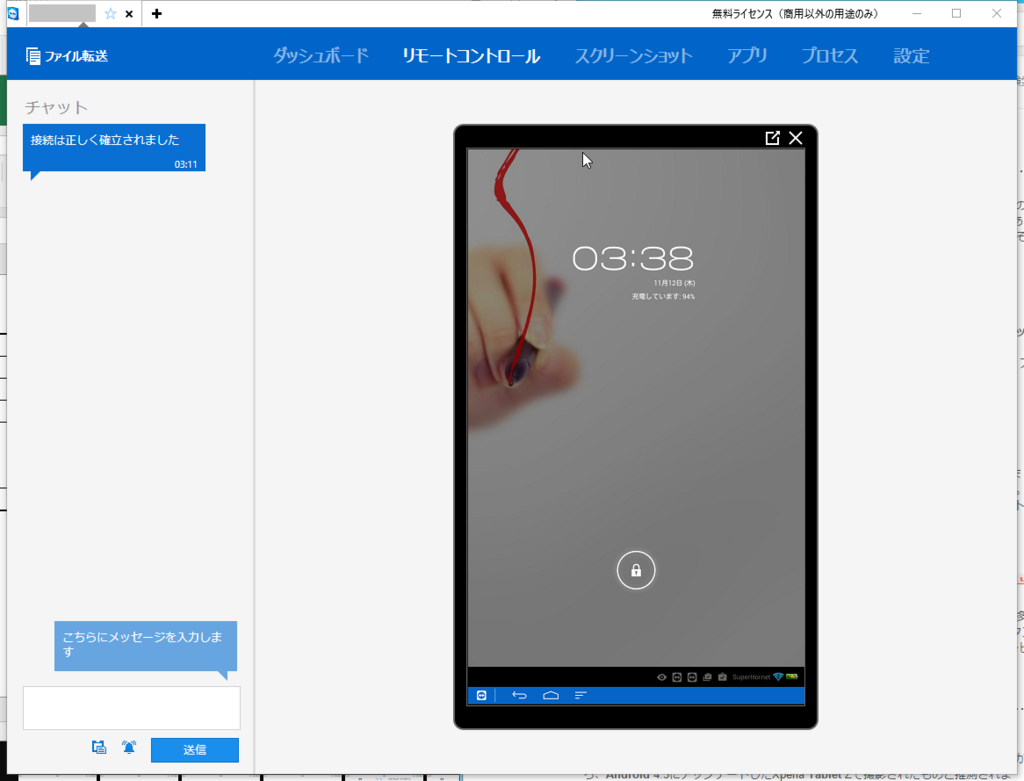Click the 無料ライセンス license notice text
Viewport: 1024px width, 781px height.
click(795, 14)
